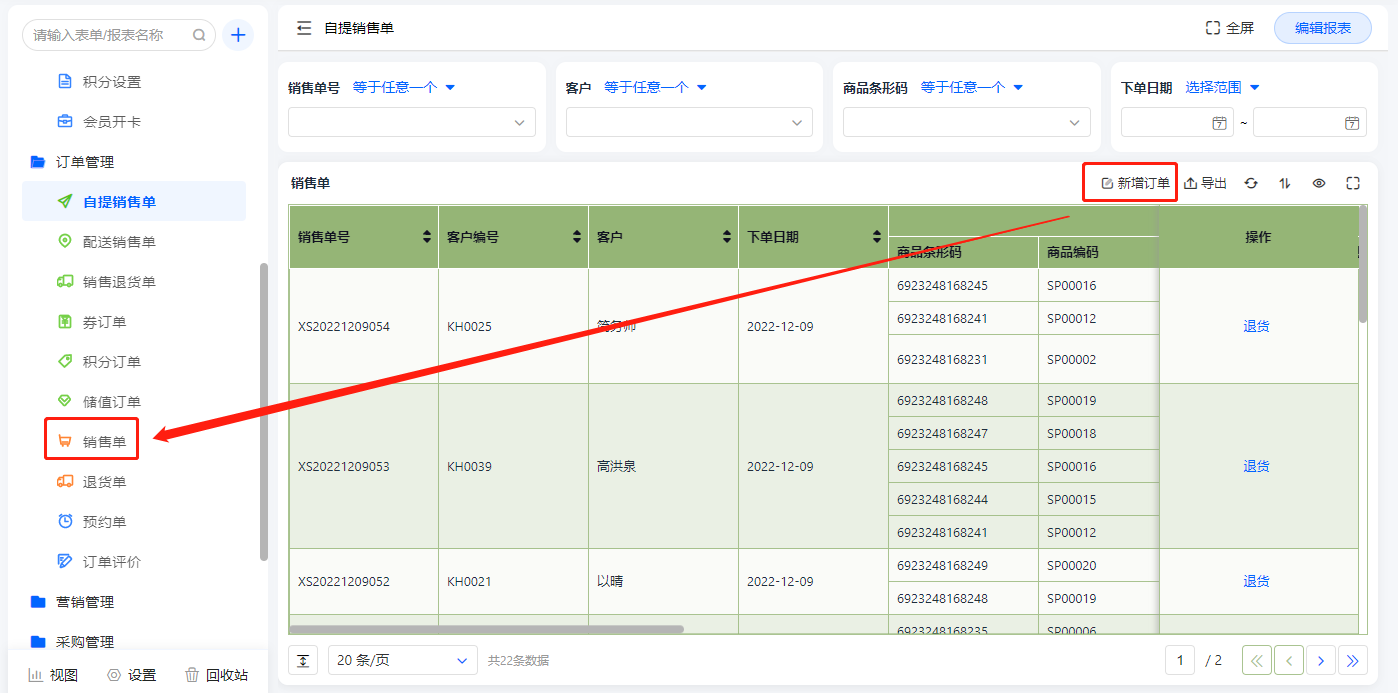
Task: Open the 回收站 recycle bin
Action: [216, 675]
